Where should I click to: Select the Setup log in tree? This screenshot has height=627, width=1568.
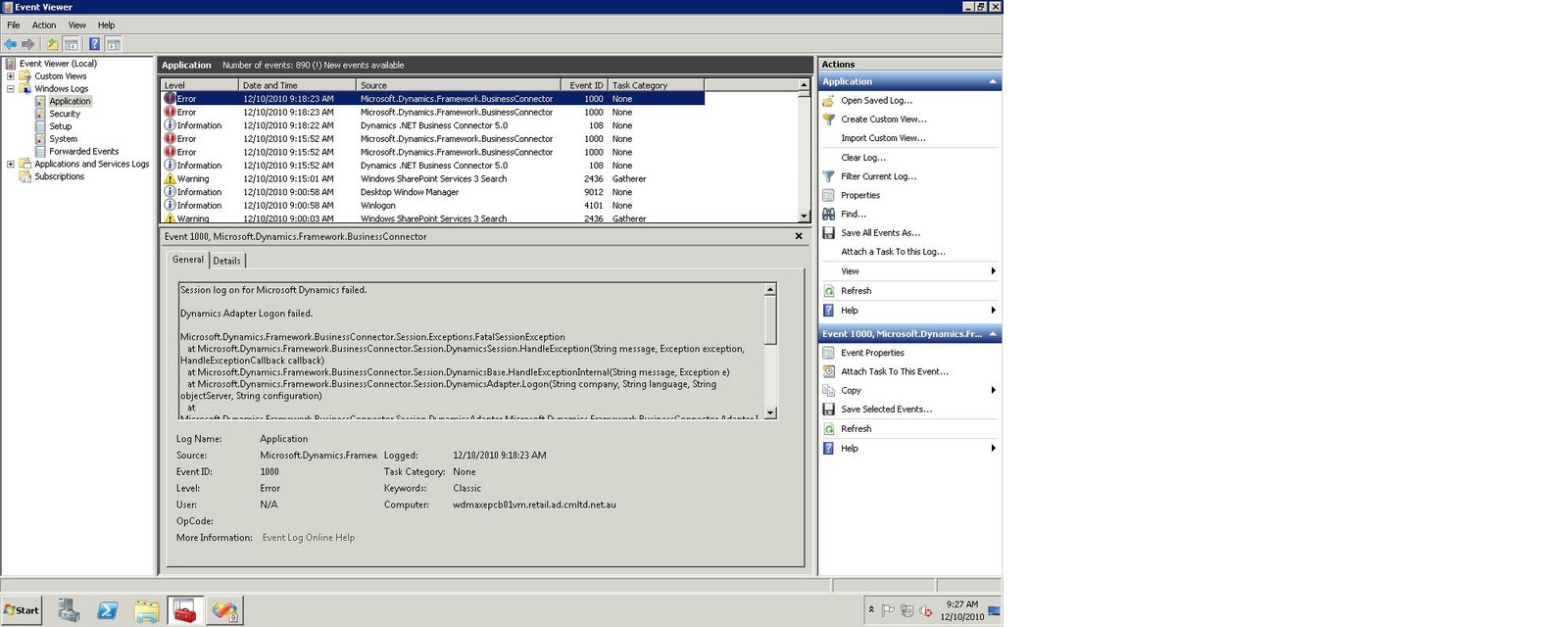(61, 127)
